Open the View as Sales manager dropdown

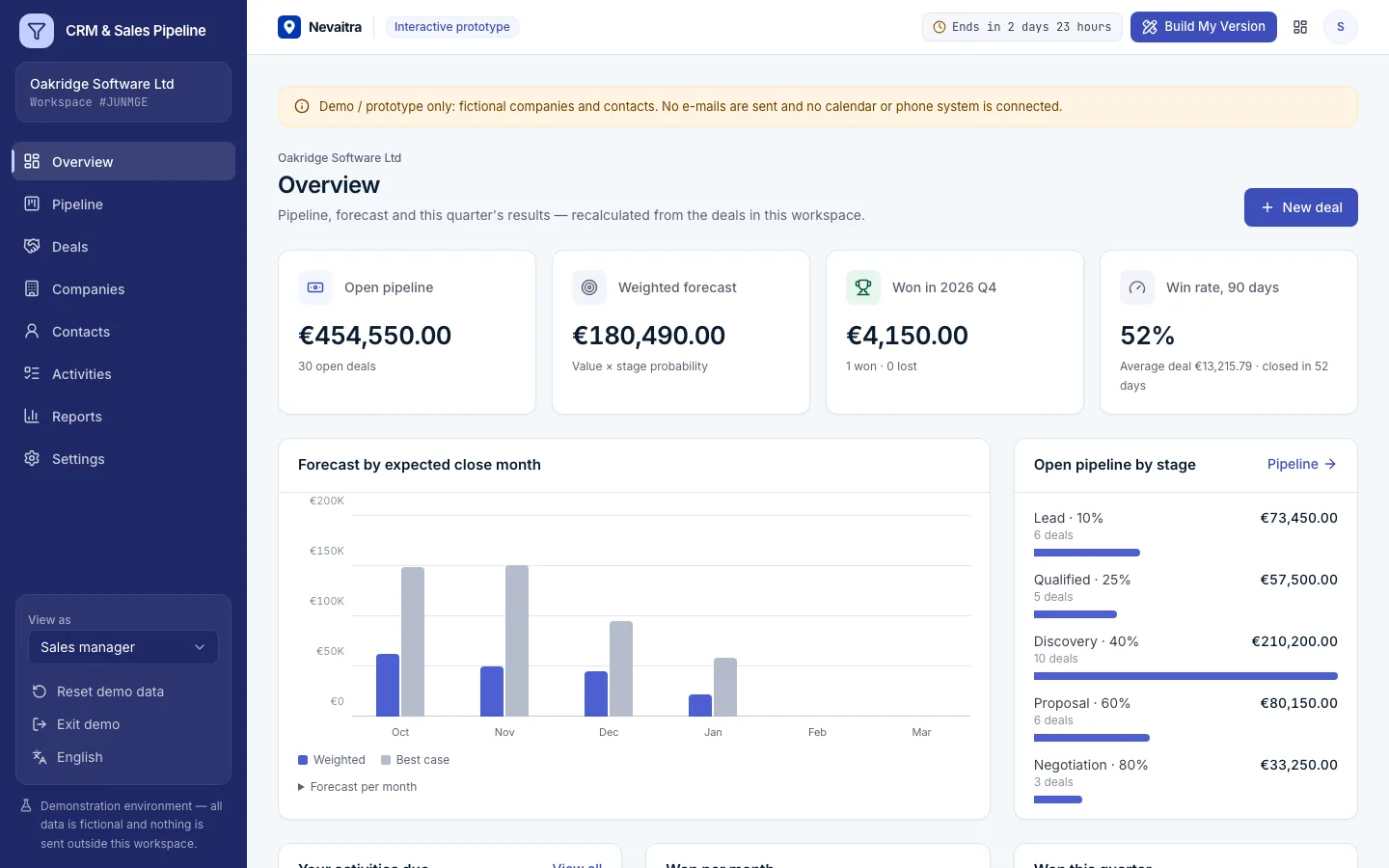[123, 647]
